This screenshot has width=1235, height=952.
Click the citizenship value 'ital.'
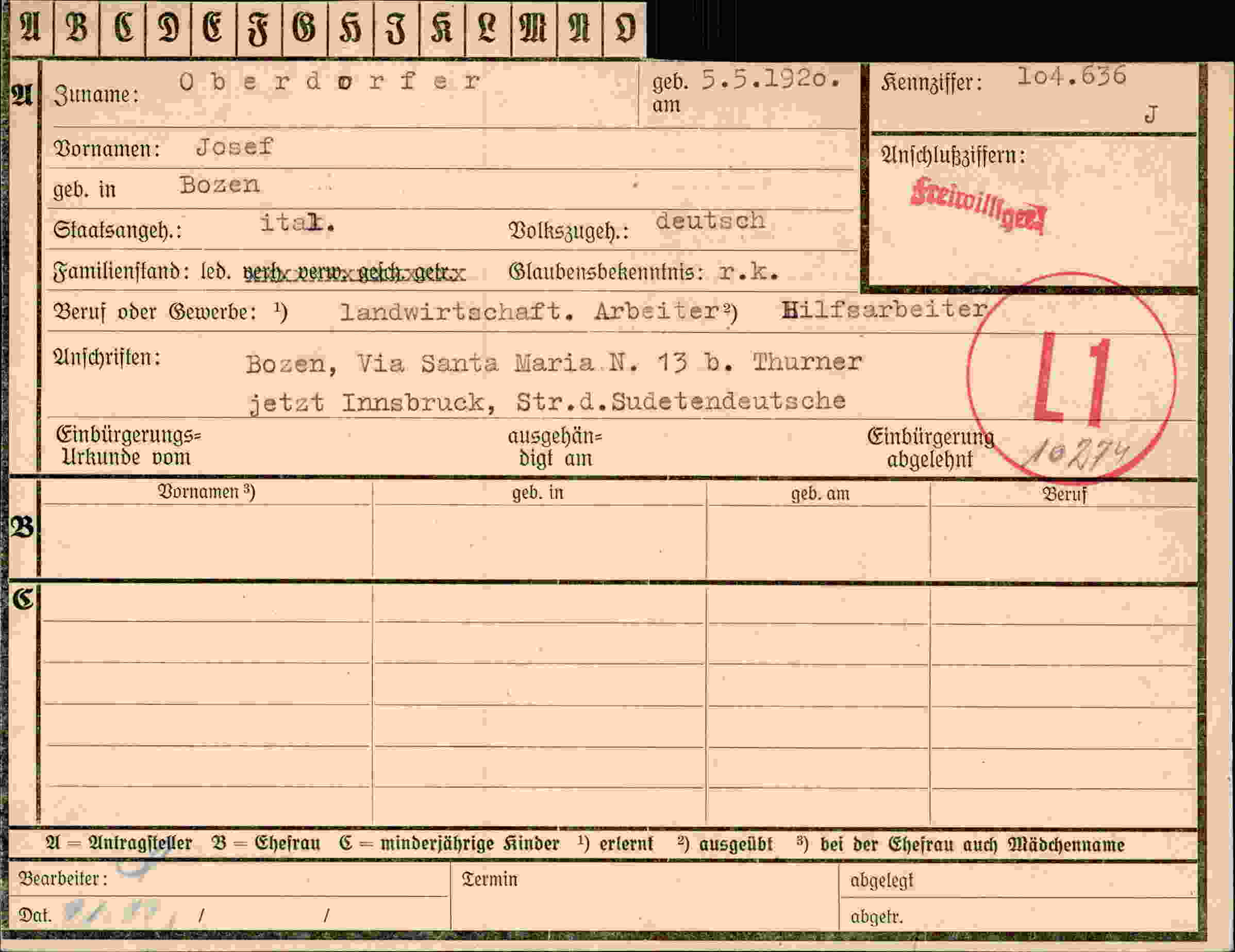click(297, 223)
